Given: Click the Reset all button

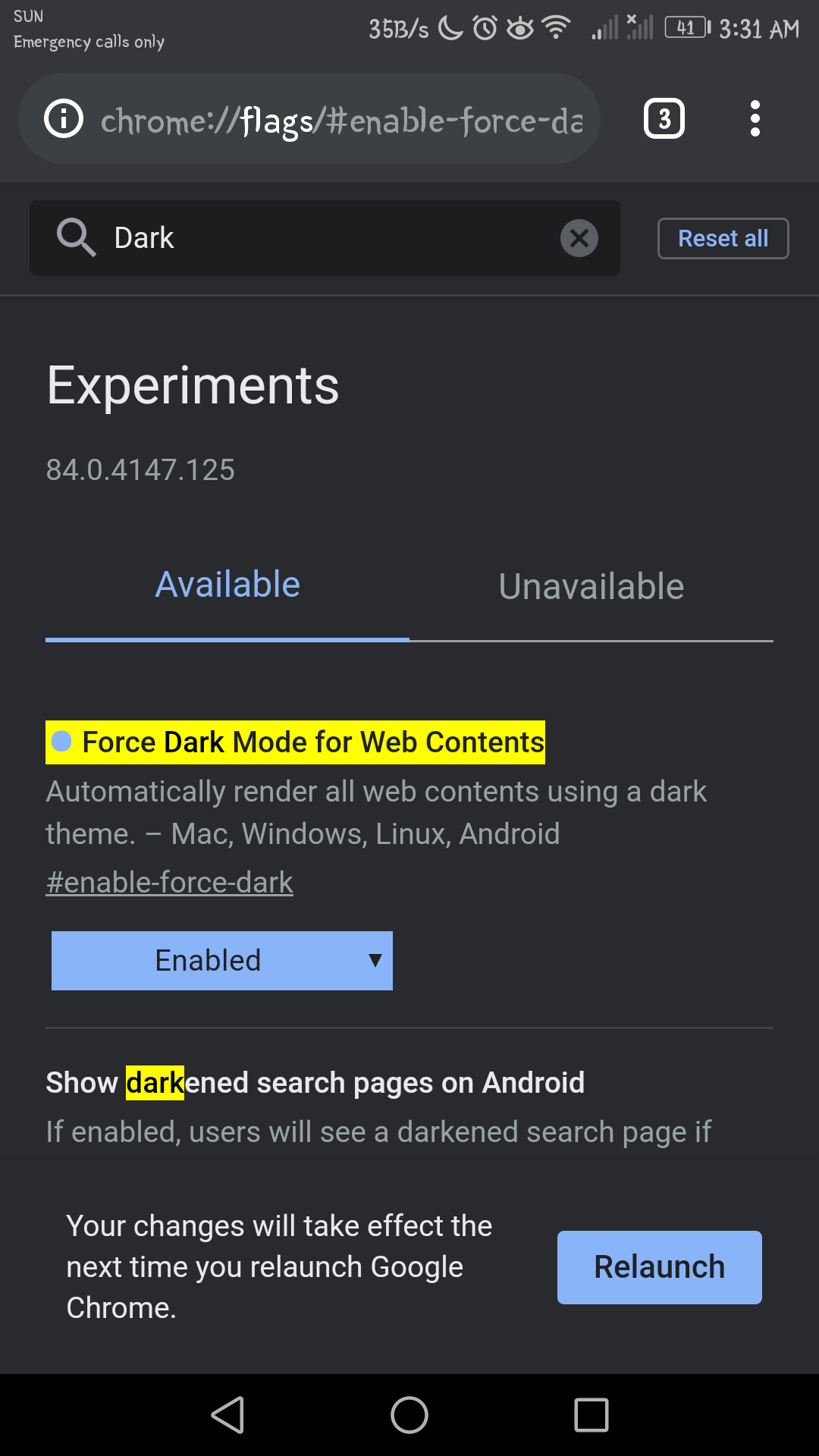Looking at the screenshot, I should (723, 238).
